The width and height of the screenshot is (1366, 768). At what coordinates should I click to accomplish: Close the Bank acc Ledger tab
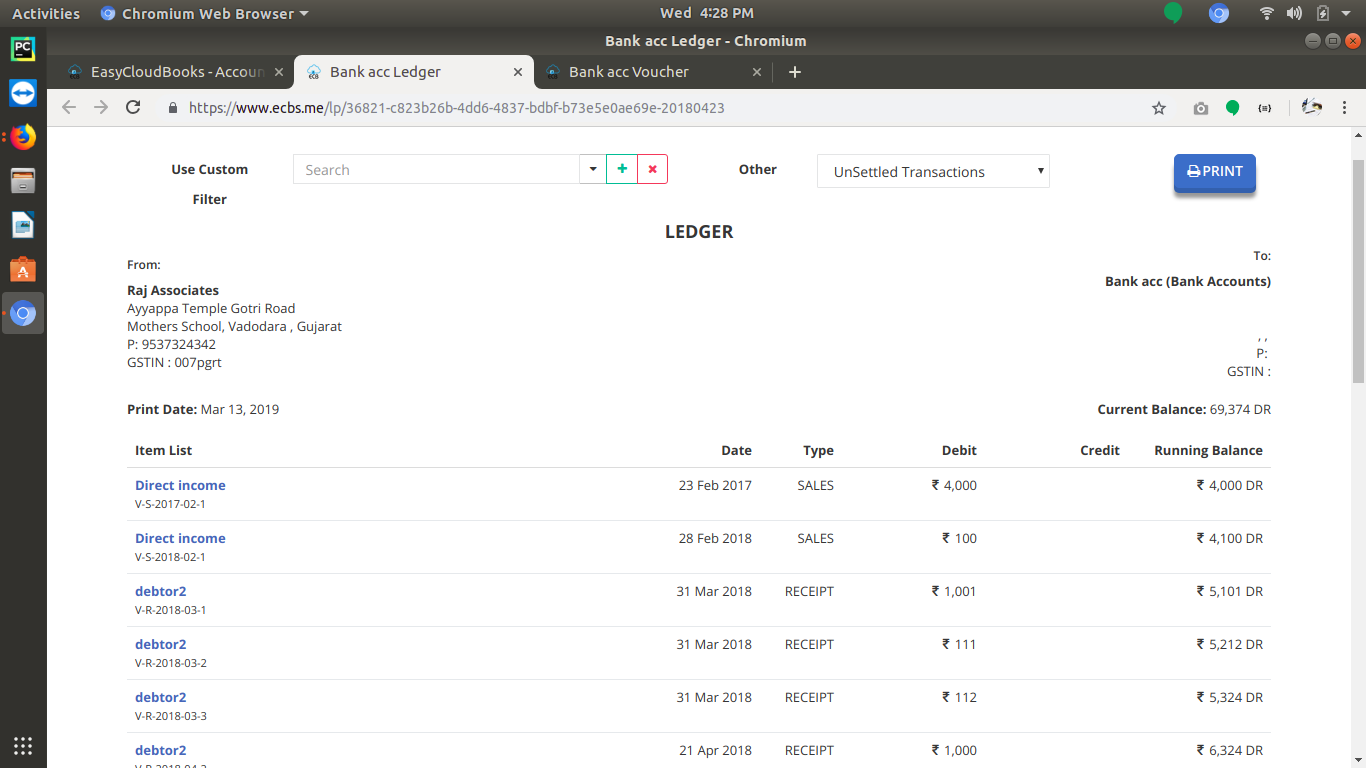coord(518,72)
